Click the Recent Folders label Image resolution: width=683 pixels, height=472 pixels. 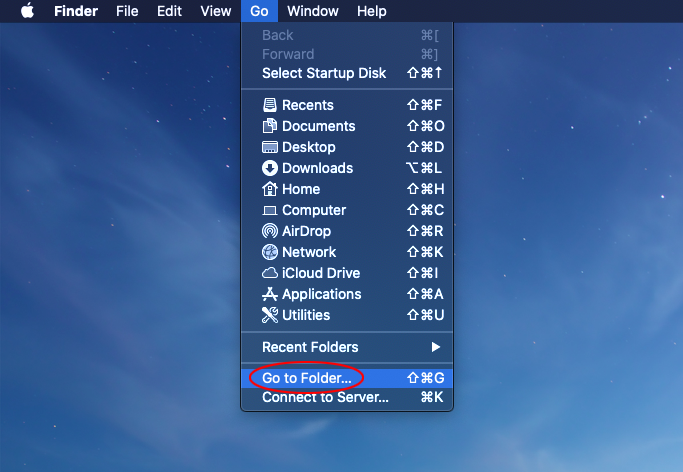(x=310, y=347)
